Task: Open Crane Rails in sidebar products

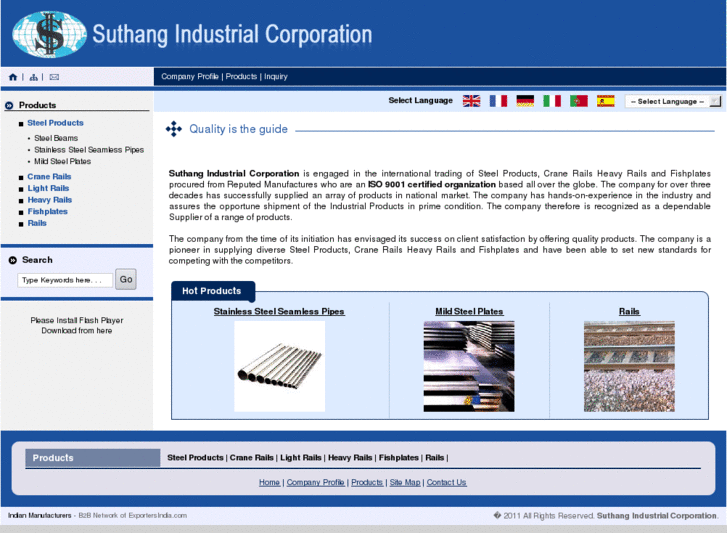Action: coord(49,177)
